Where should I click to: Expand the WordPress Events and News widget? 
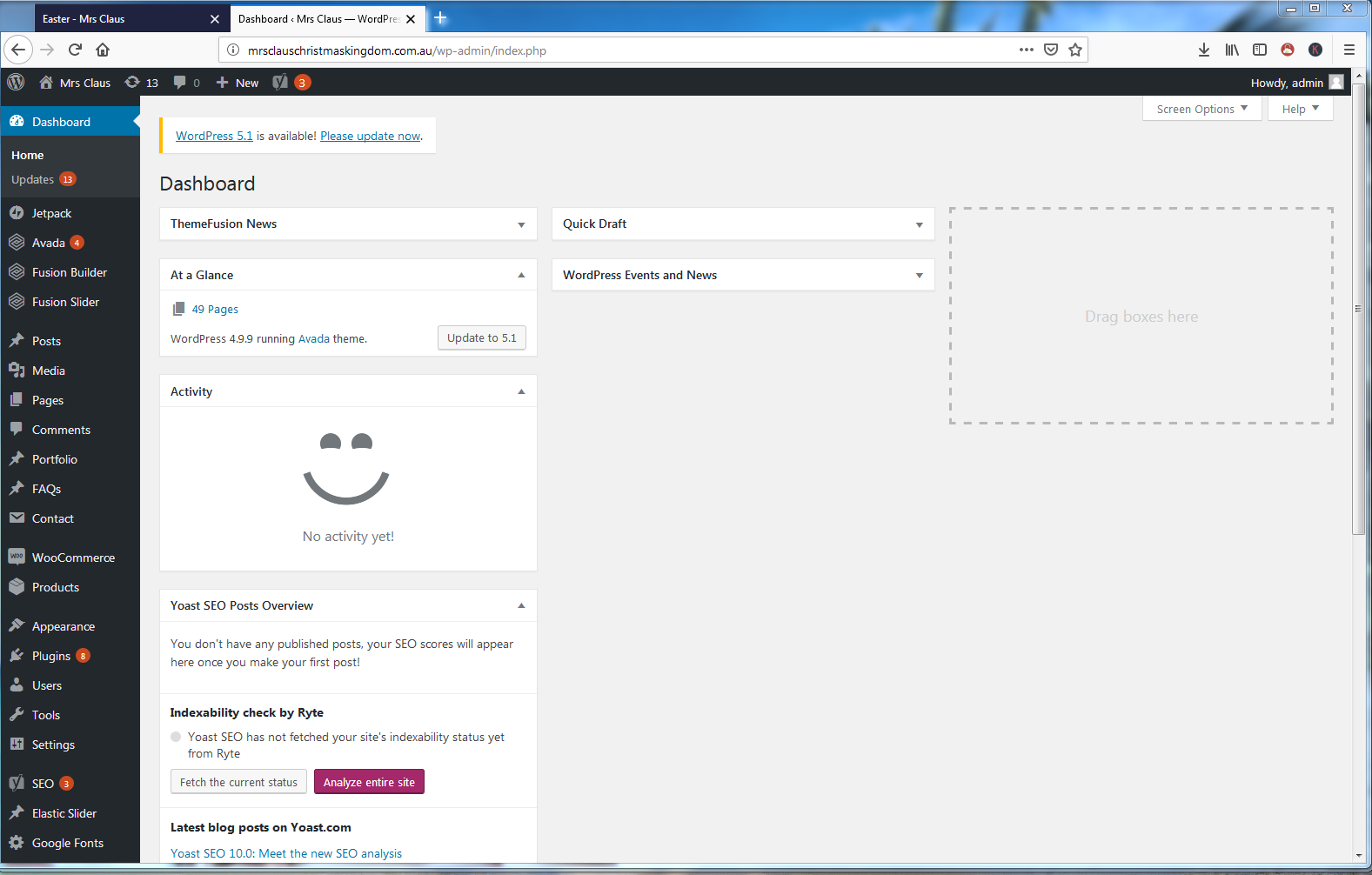click(919, 276)
